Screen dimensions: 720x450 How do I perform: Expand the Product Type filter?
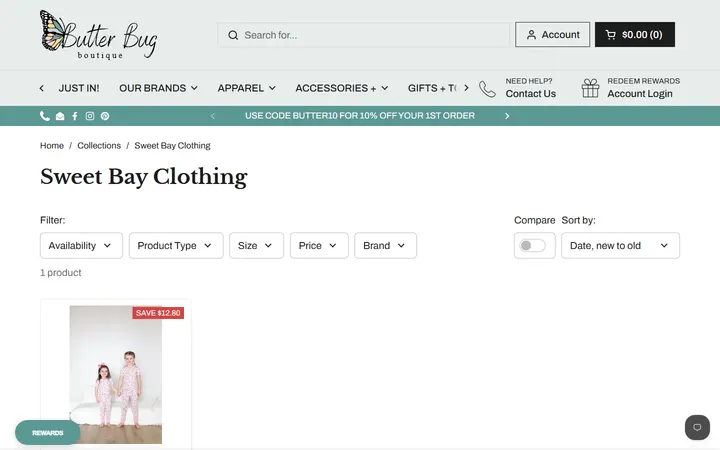click(x=176, y=246)
